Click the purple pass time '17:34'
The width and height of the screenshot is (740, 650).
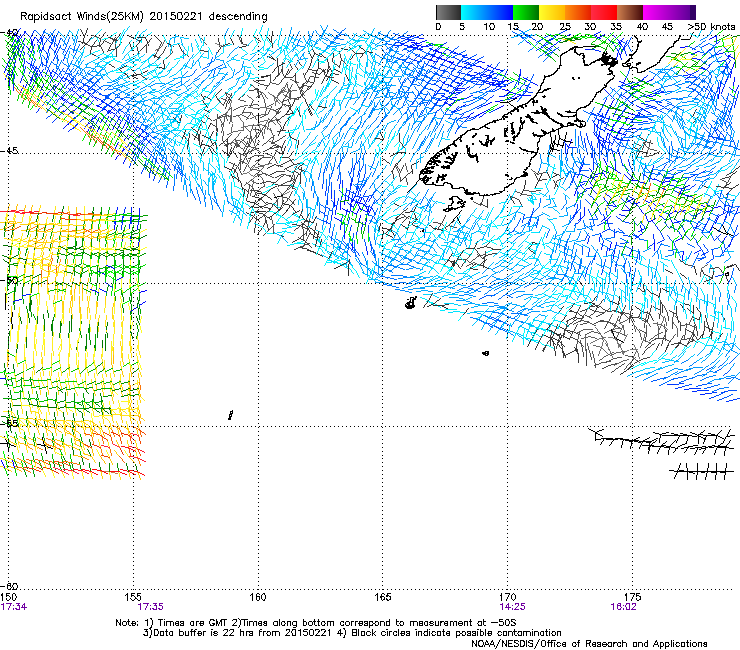[x=14, y=607]
